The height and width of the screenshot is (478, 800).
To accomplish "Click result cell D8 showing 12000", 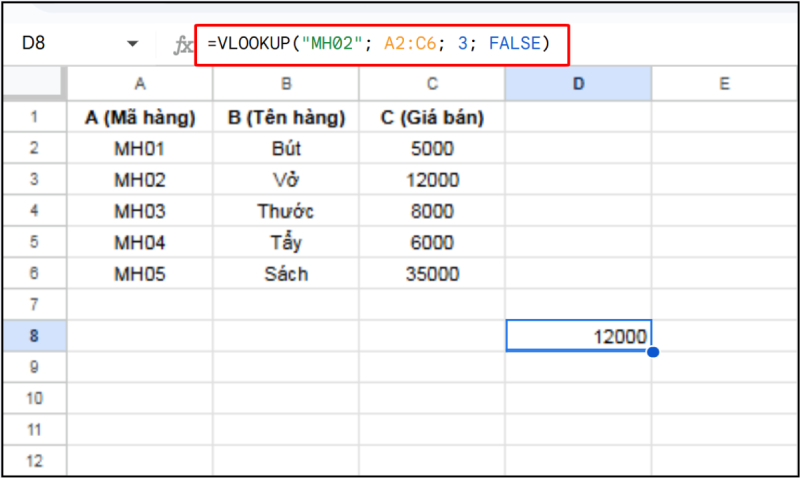I will (579, 336).
